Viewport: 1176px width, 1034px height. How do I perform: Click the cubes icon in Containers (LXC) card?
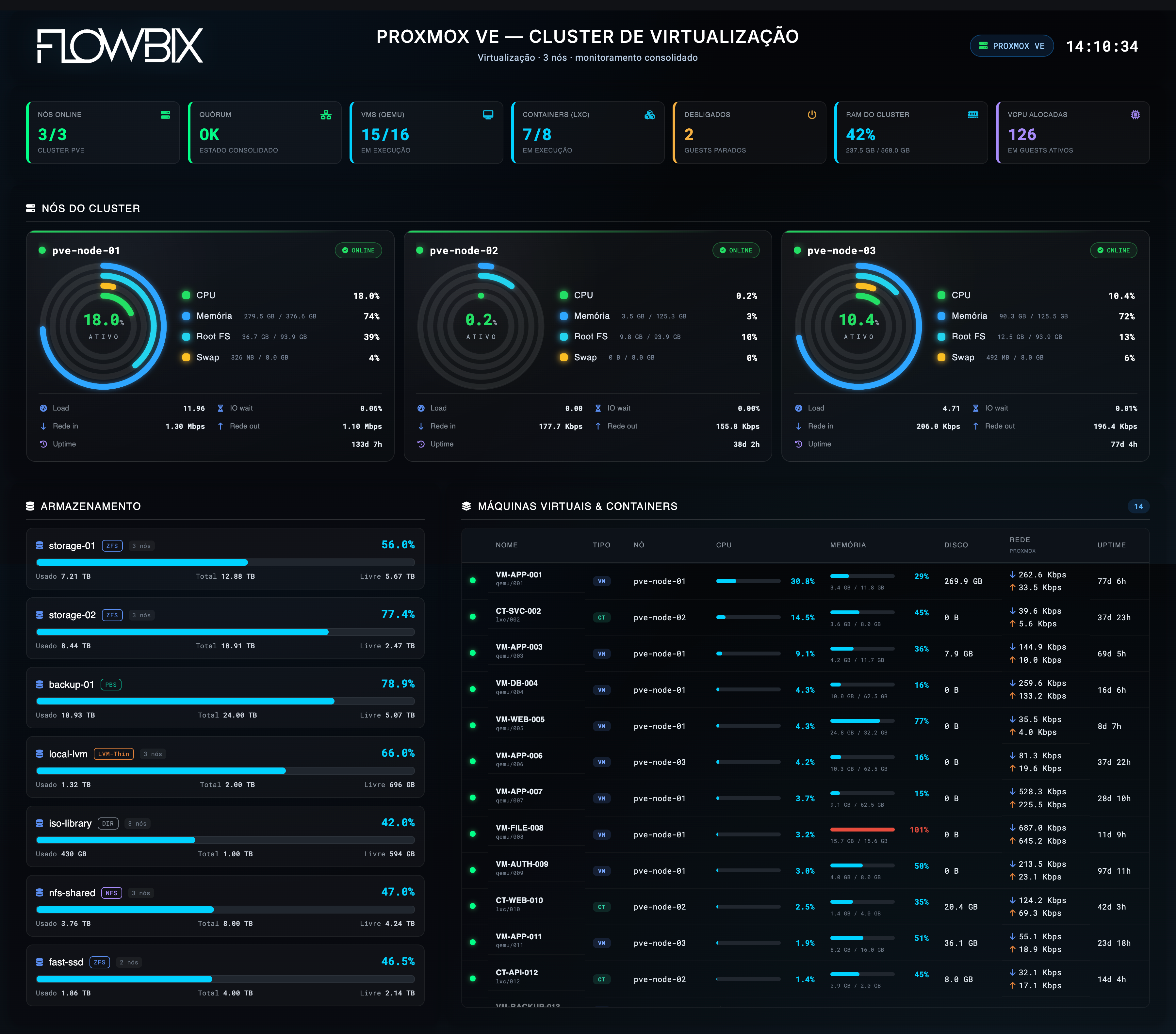point(649,115)
